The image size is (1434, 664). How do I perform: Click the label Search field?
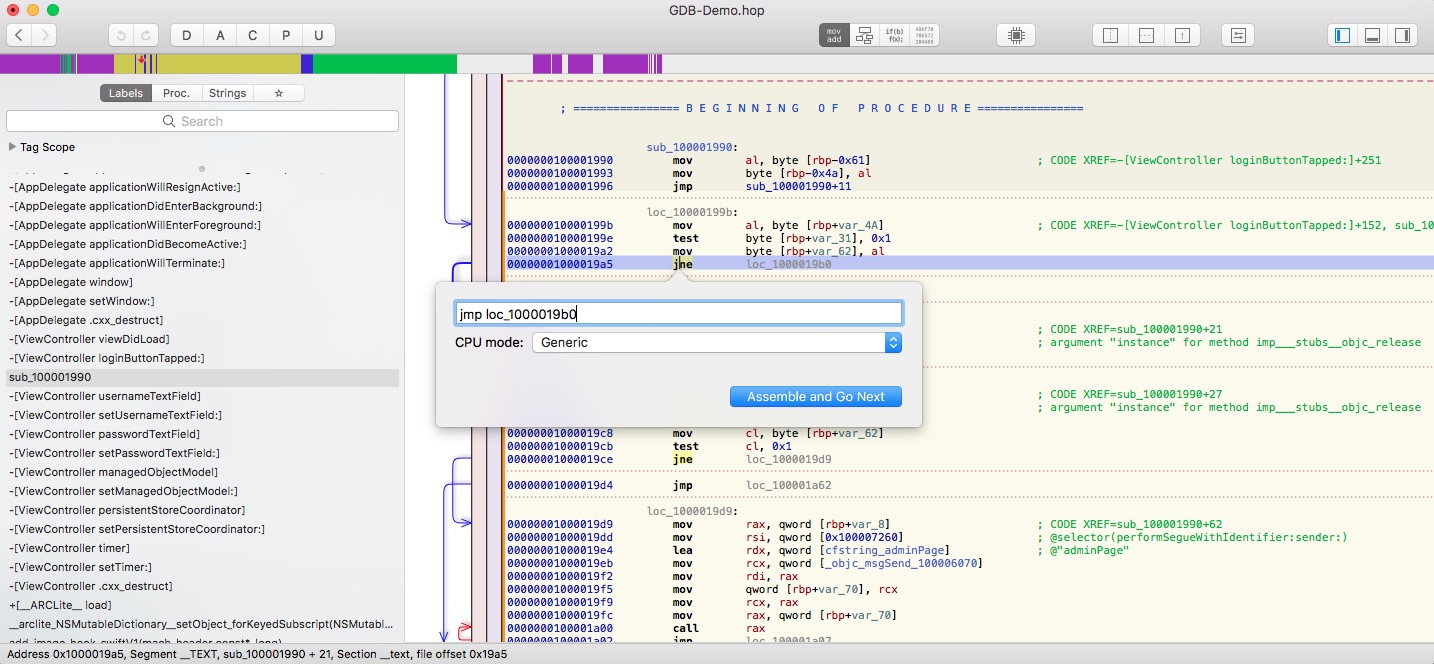(x=202, y=121)
